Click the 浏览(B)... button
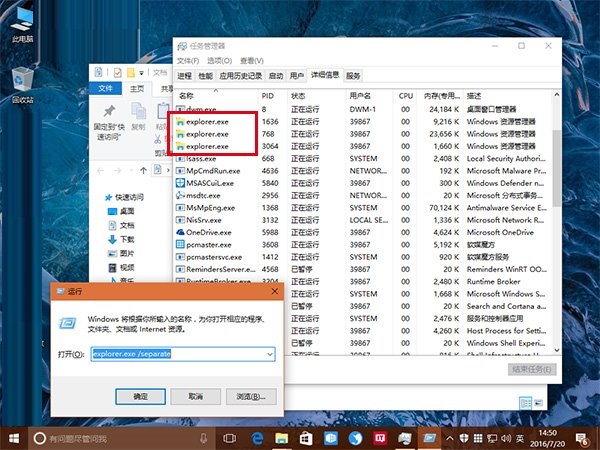600x450 pixels. point(251,396)
